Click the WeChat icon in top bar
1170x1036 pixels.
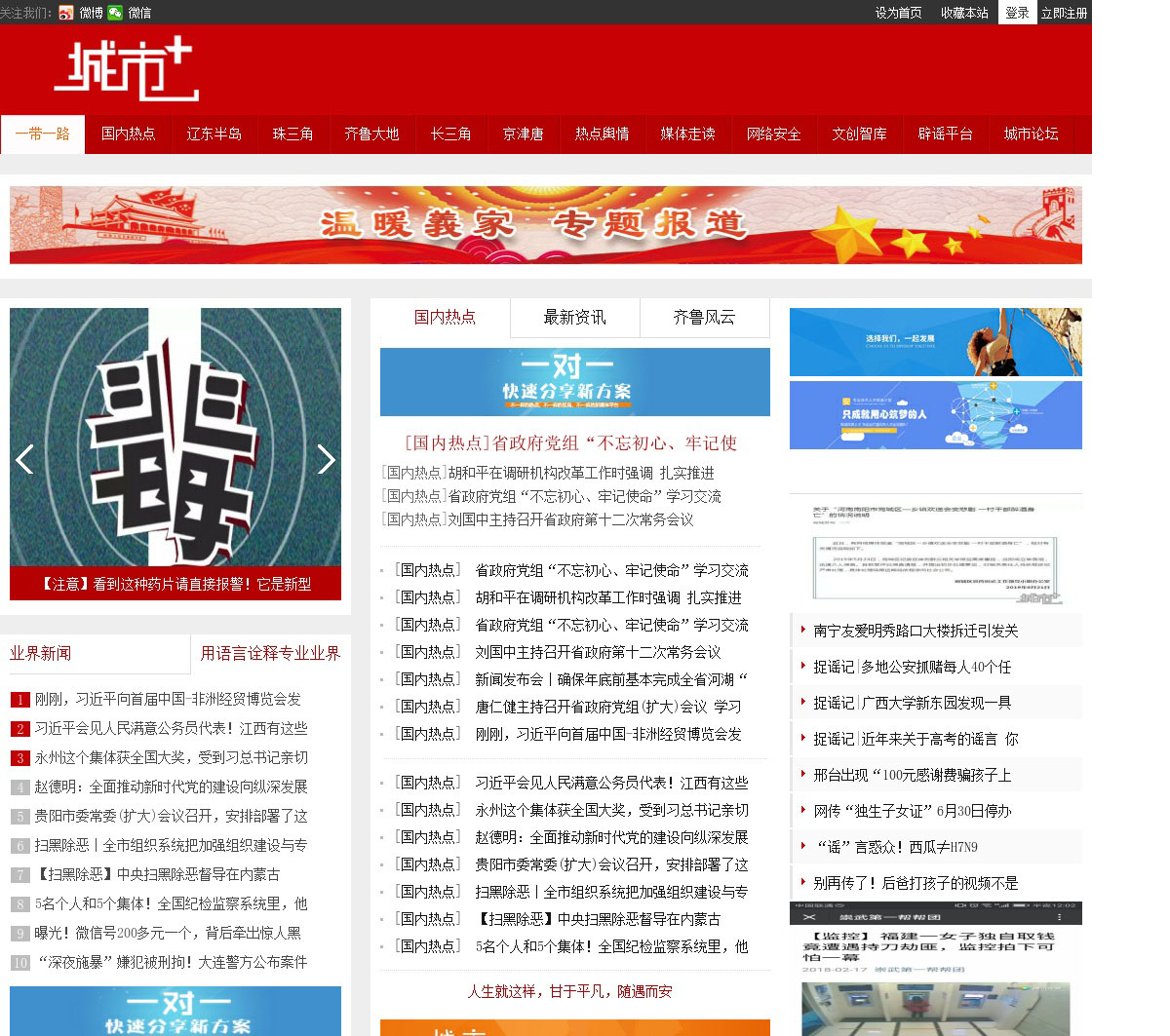(115, 13)
